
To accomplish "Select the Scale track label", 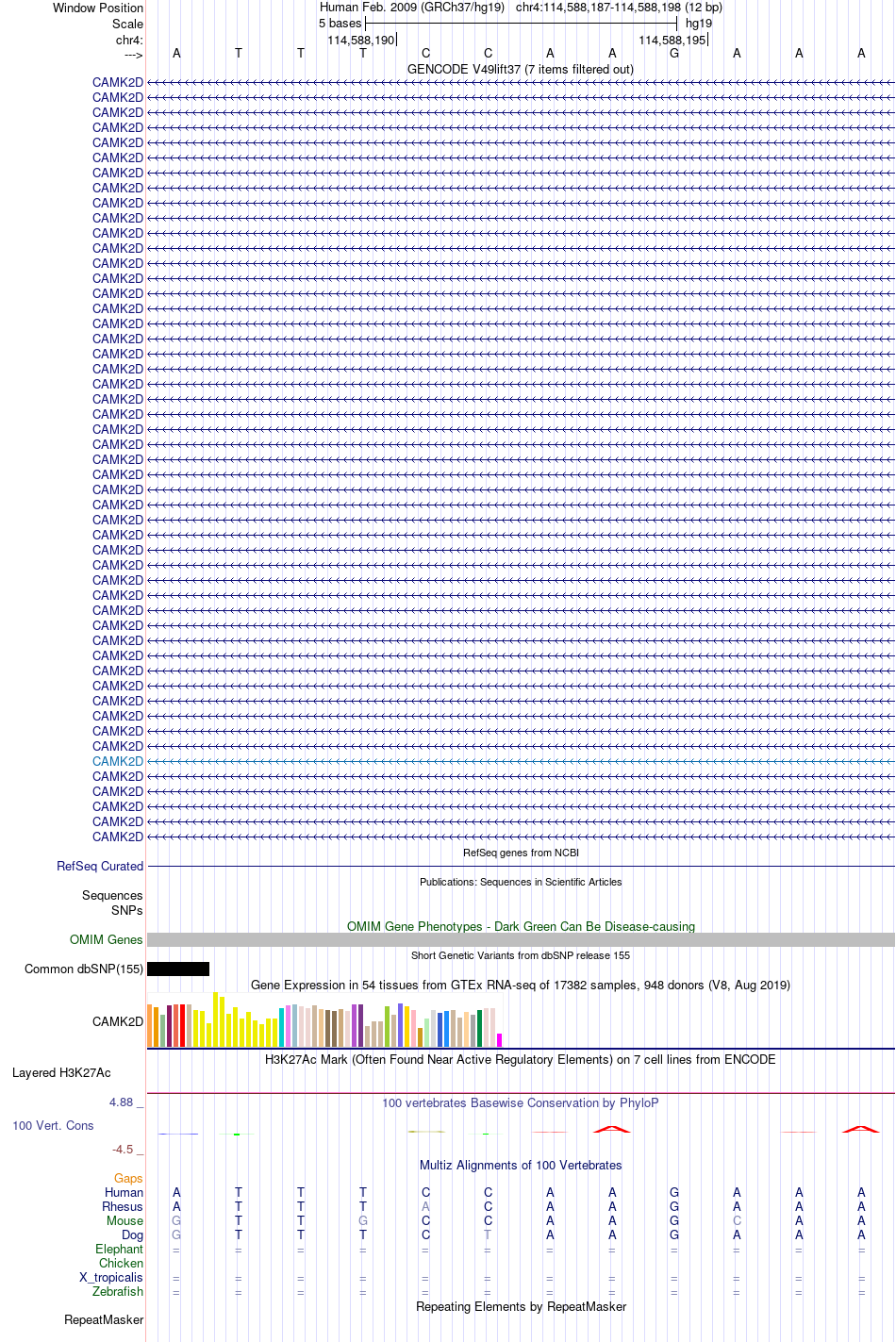I will [128, 25].
